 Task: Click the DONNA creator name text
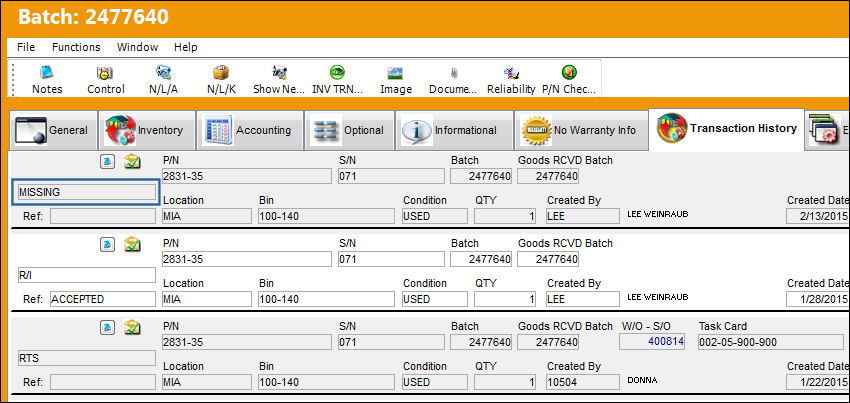[642, 380]
